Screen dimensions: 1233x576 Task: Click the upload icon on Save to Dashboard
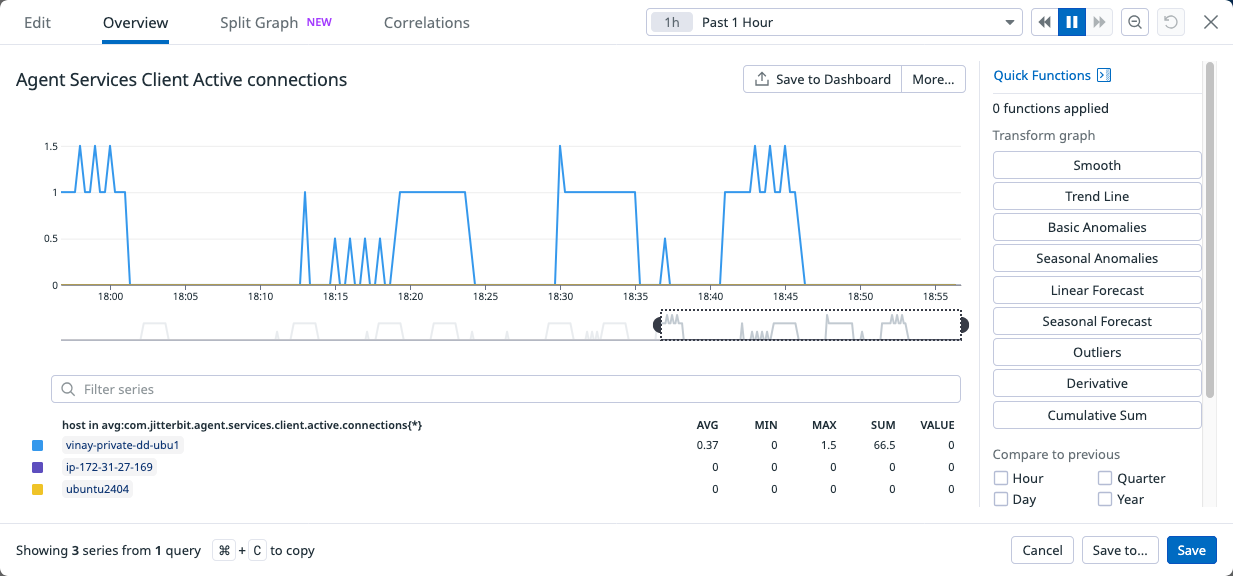coord(761,79)
